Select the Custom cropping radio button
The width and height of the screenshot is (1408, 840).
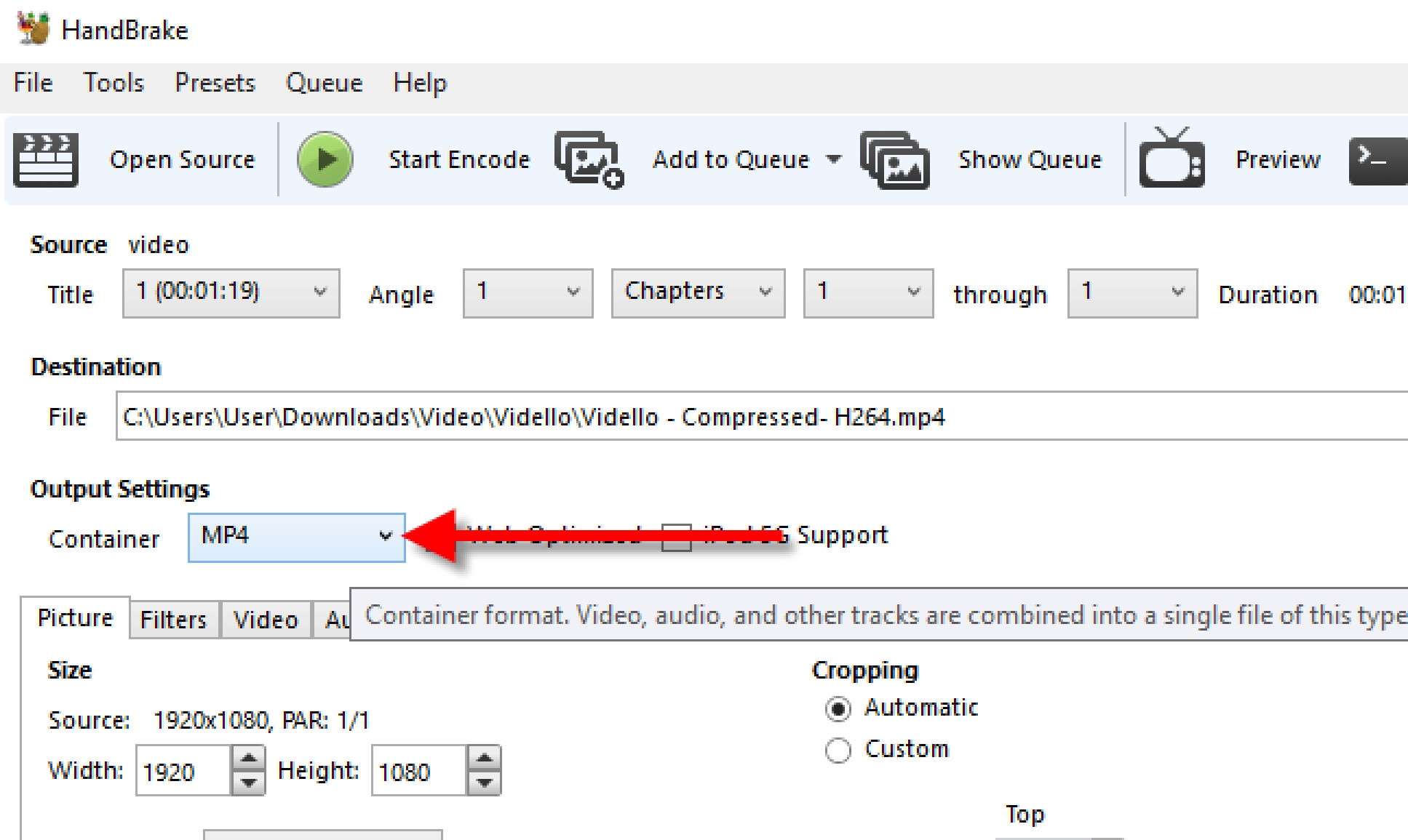838,750
